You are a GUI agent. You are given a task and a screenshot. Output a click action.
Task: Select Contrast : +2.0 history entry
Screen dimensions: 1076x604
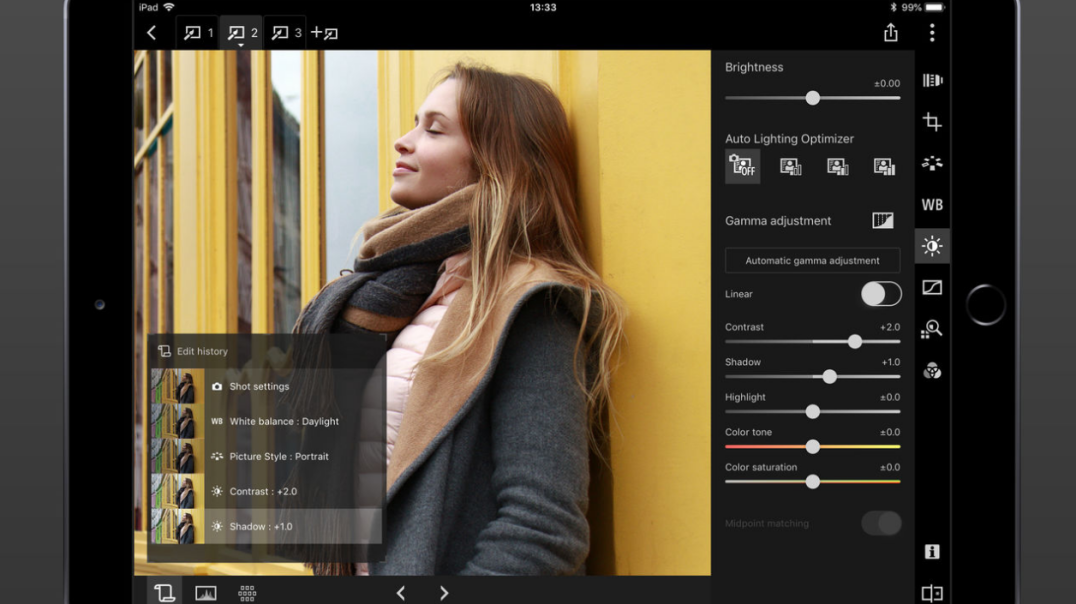266,491
